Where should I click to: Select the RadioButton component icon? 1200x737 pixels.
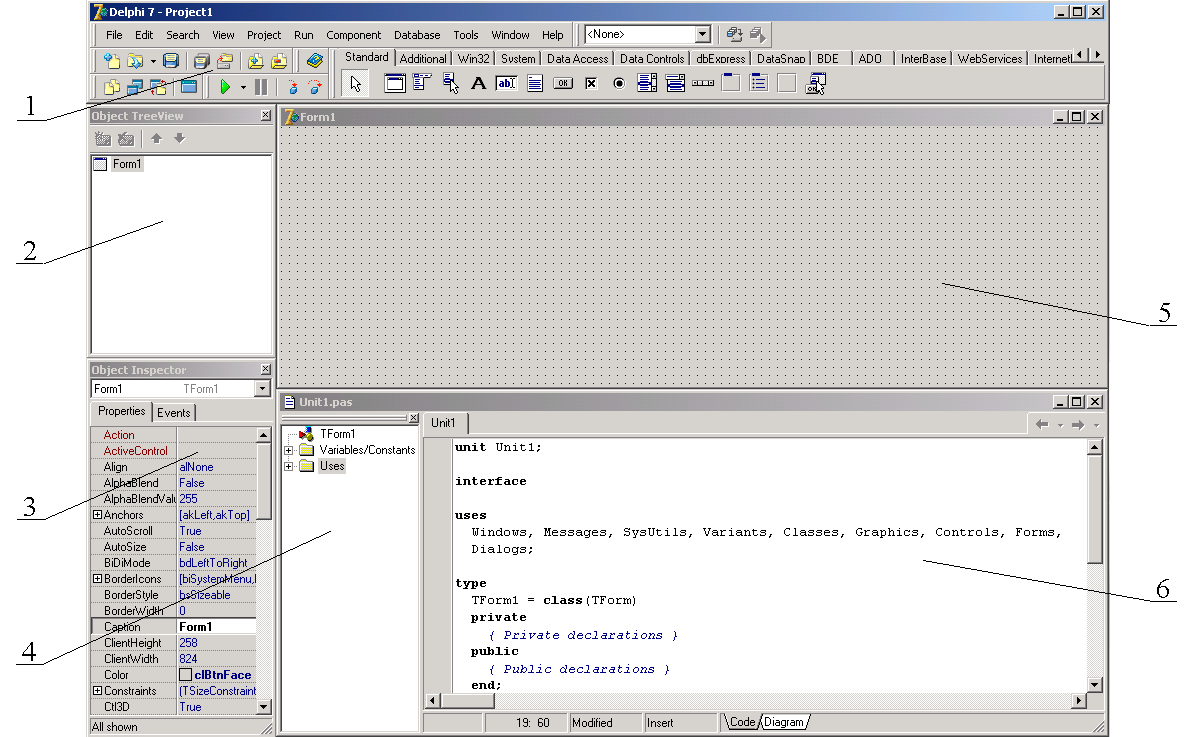pos(619,83)
